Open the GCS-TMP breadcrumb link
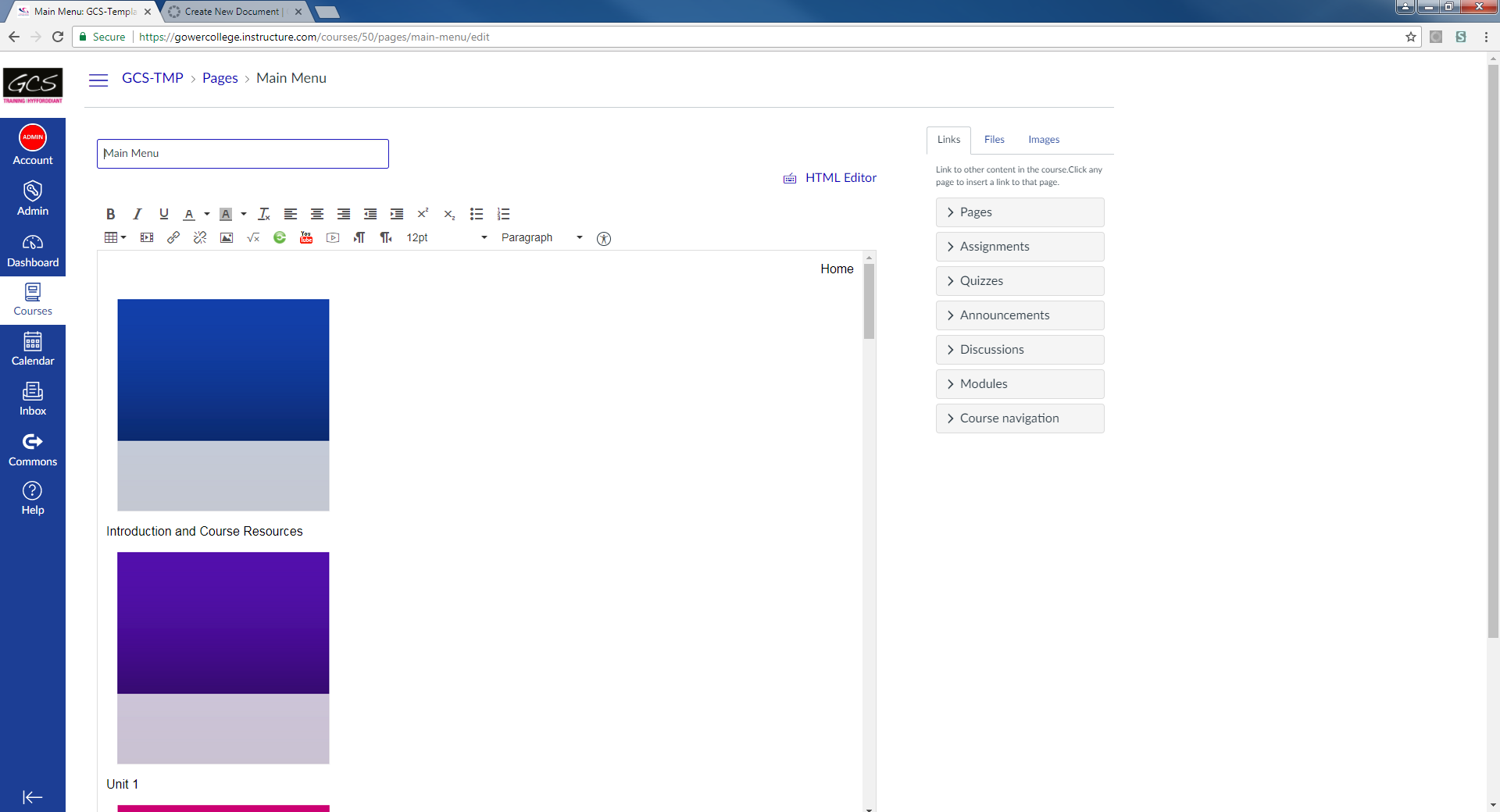1500x812 pixels. point(152,78)
